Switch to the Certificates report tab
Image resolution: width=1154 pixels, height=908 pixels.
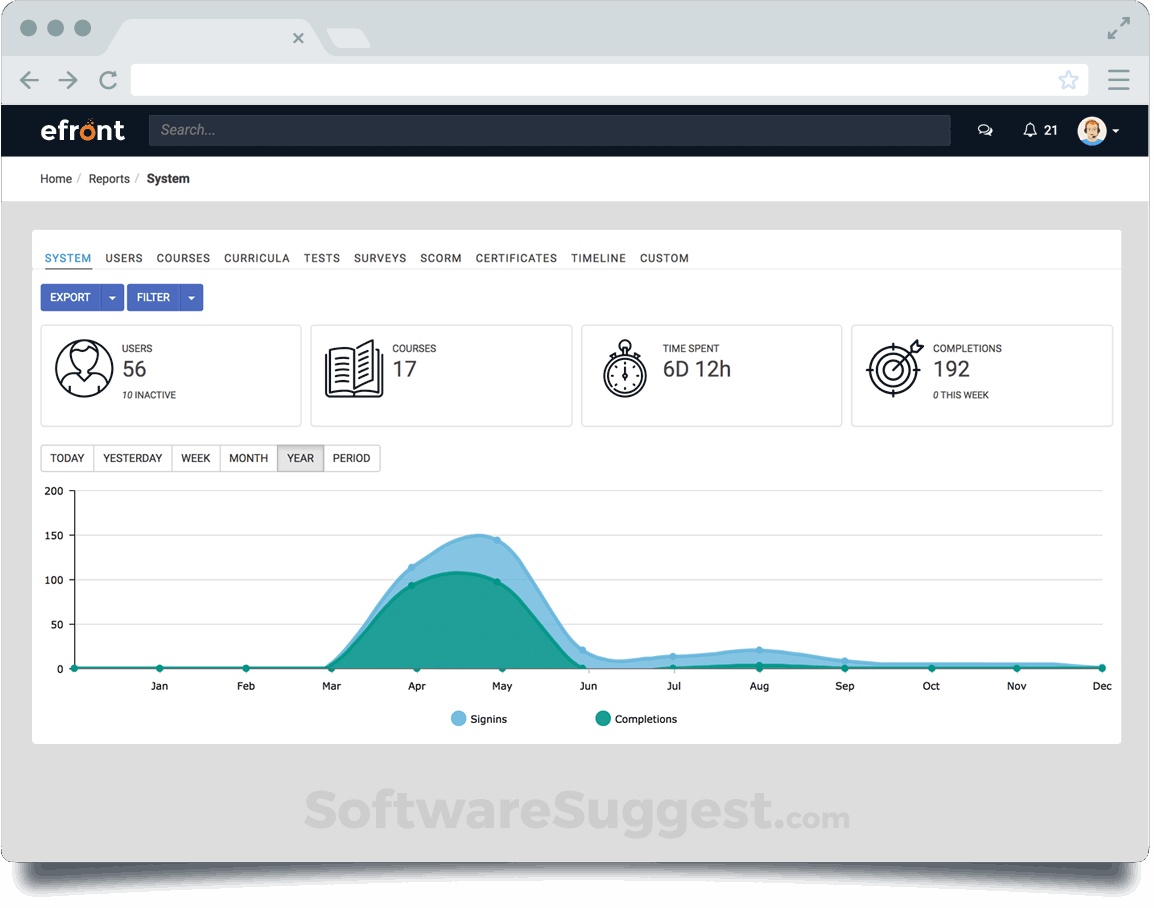516,258
